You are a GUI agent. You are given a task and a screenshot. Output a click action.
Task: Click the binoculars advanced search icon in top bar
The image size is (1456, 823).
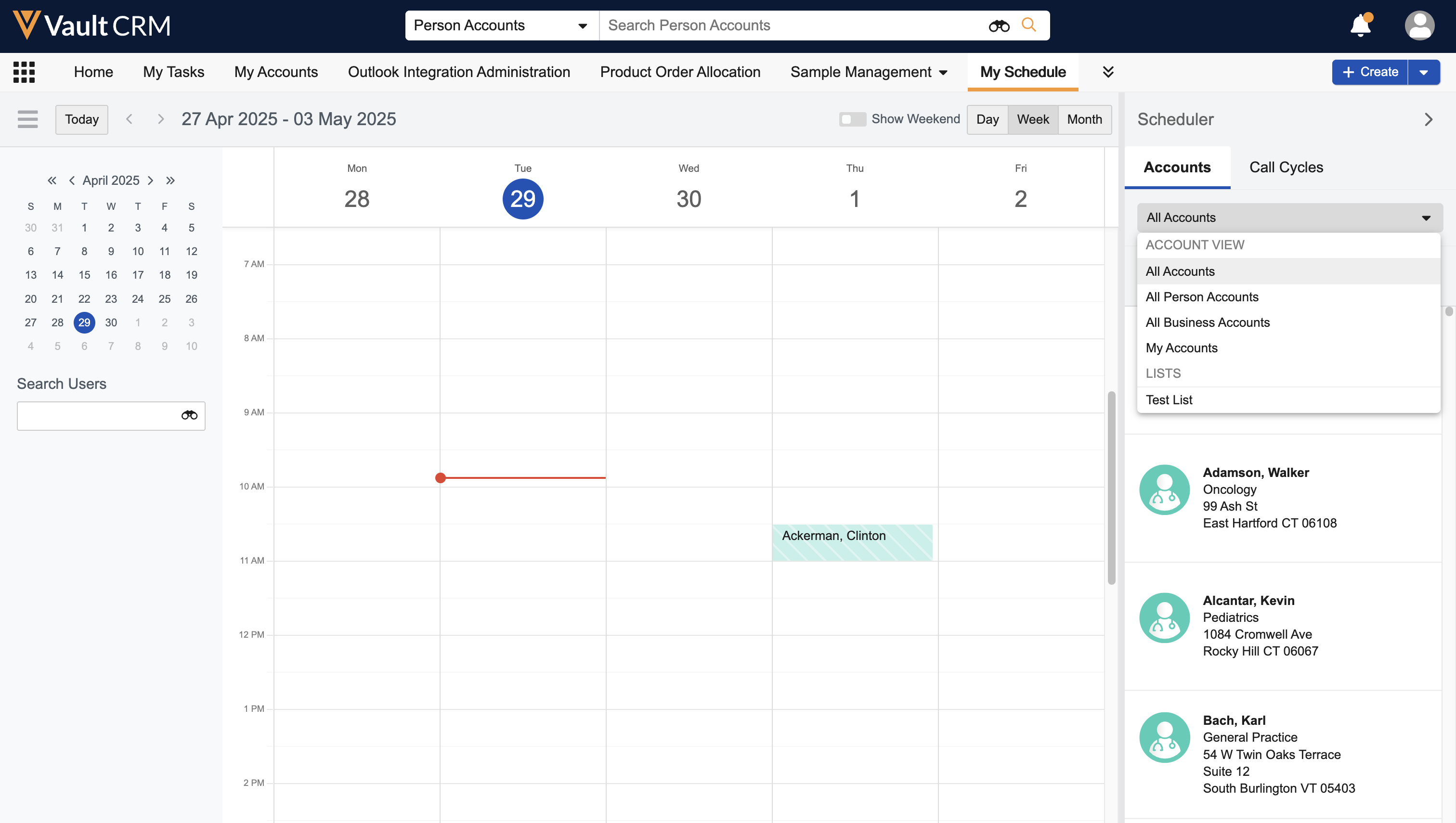coord(999,26)
